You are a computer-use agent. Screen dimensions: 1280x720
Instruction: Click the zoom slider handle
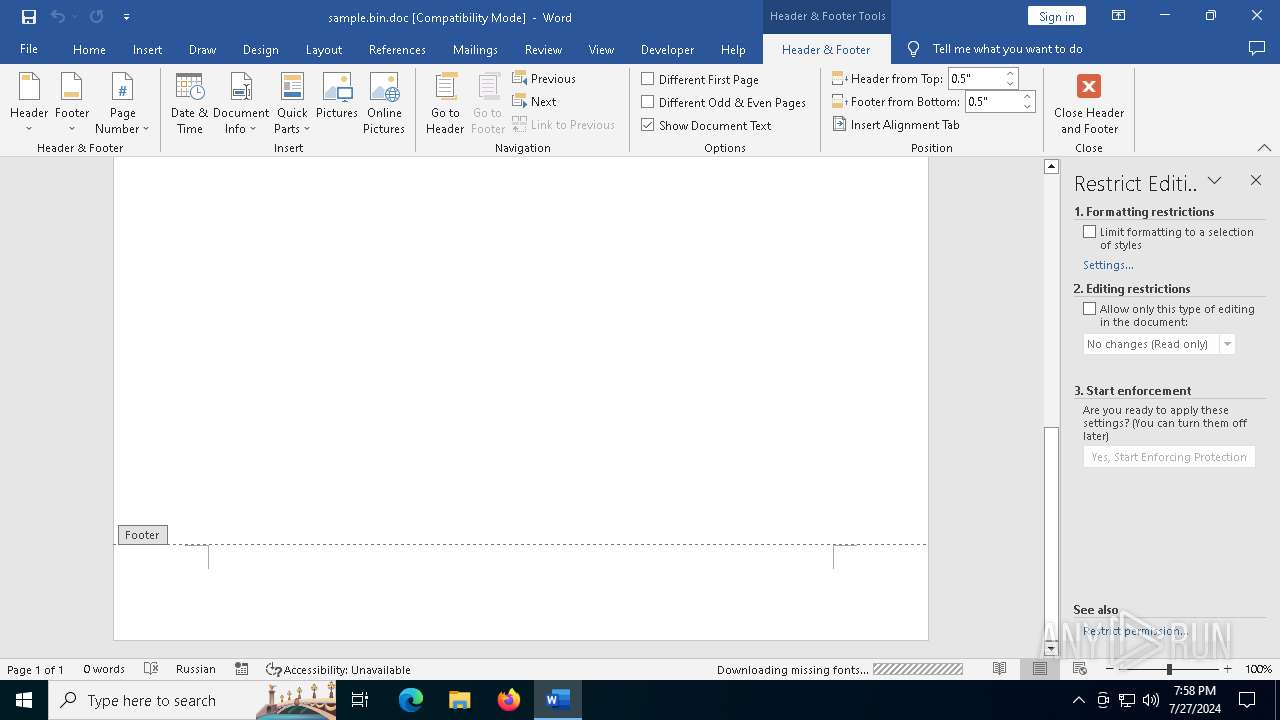point(1169,669)
